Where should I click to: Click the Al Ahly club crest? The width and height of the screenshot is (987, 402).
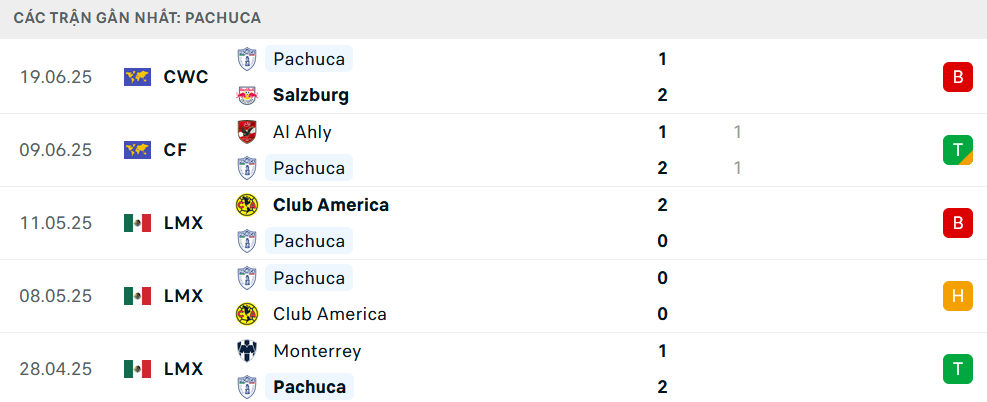point(245,132)
